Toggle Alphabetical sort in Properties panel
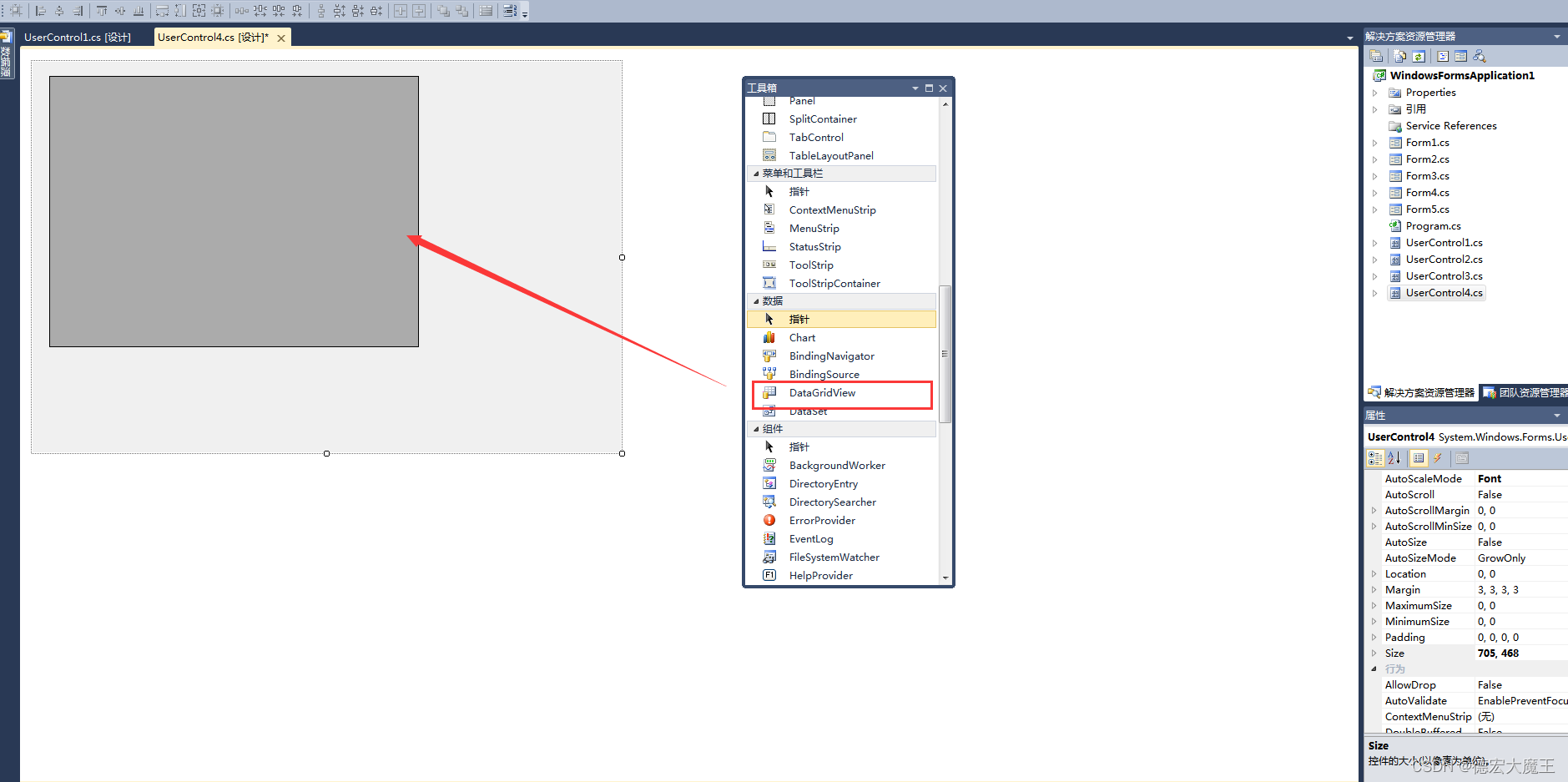1568x782 pixels. coord(1394,458)
